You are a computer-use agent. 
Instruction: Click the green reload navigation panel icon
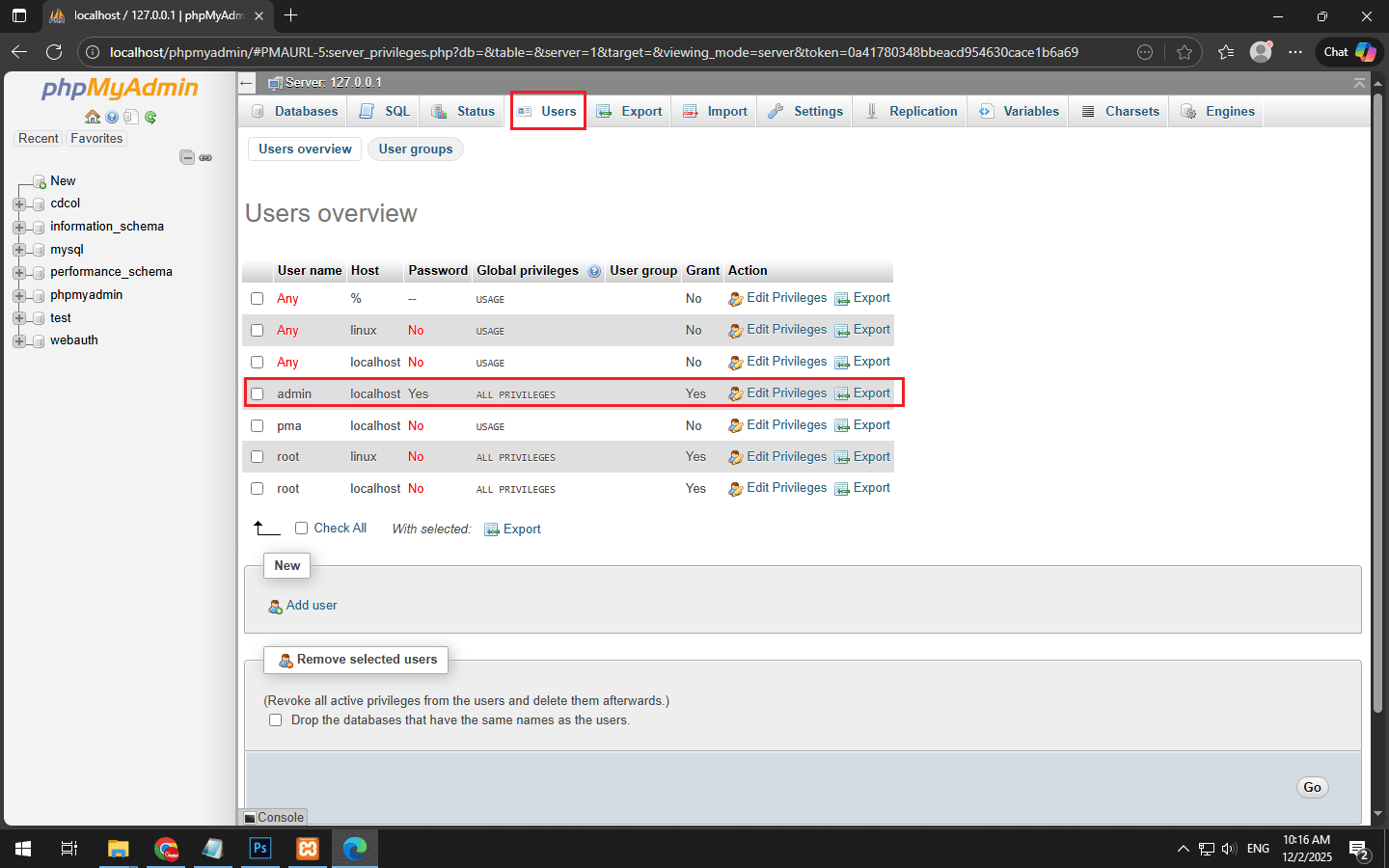(x=150, y=117)
